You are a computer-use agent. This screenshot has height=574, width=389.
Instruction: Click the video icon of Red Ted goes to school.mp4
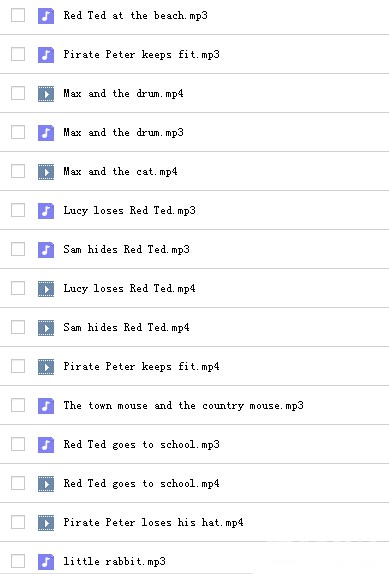46,484
